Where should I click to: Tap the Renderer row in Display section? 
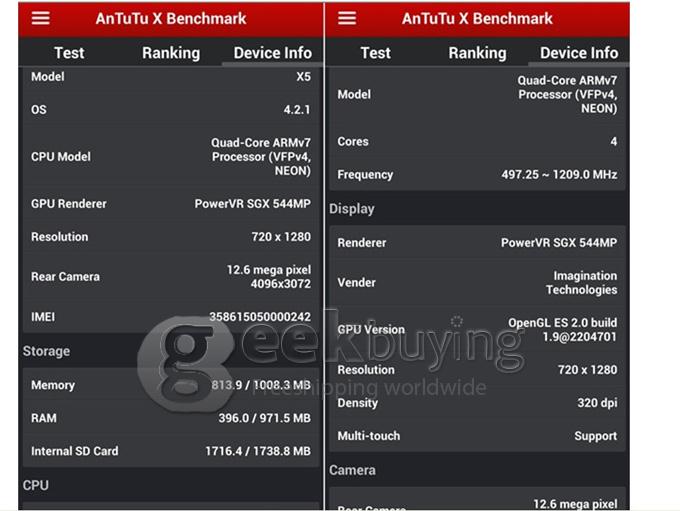click(477, 242)
